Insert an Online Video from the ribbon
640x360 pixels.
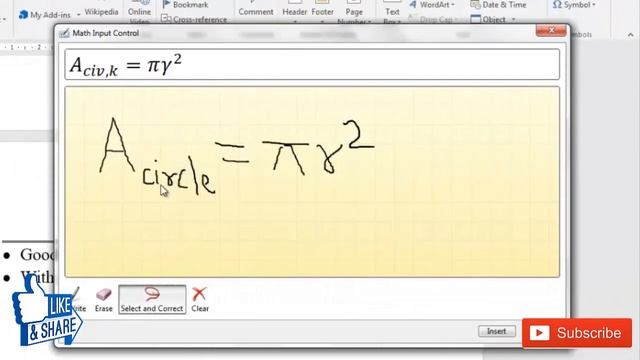(139, 12)
